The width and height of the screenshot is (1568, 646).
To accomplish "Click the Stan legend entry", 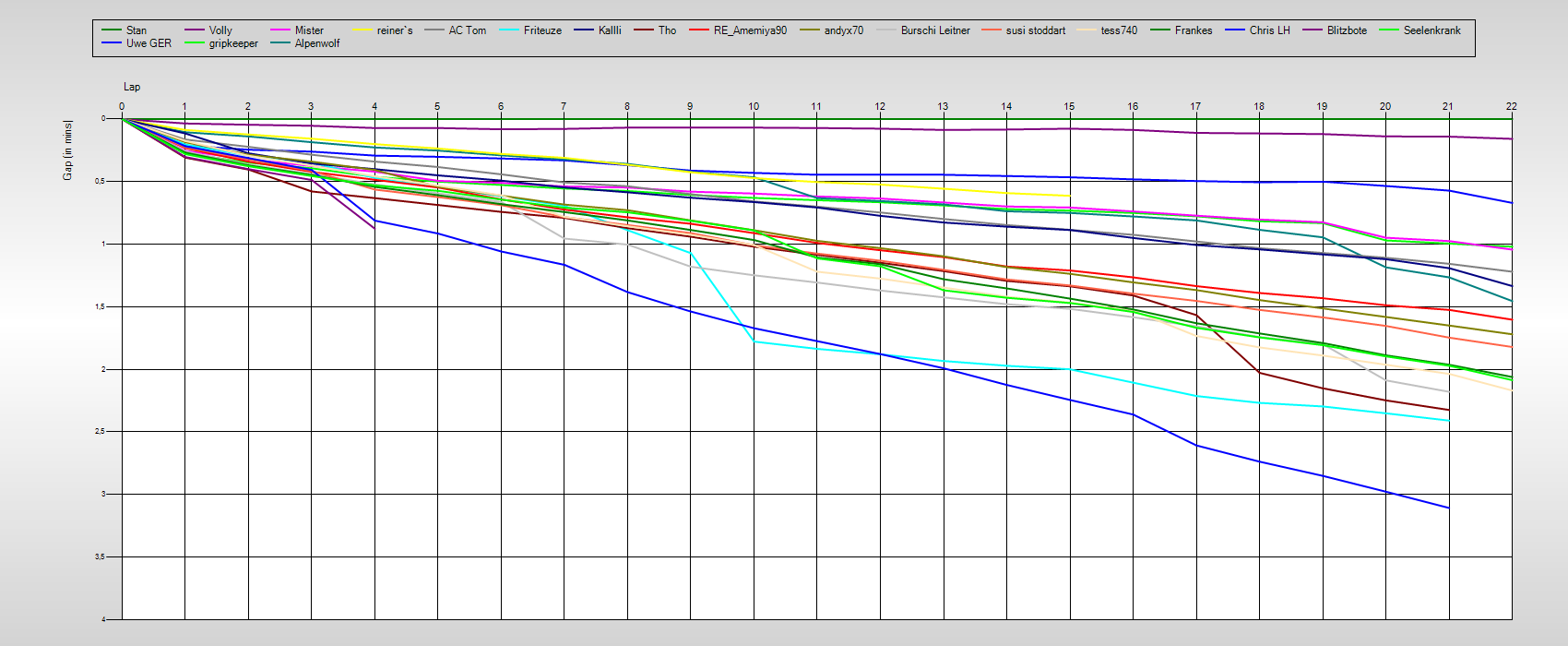I will pos(136,30).
